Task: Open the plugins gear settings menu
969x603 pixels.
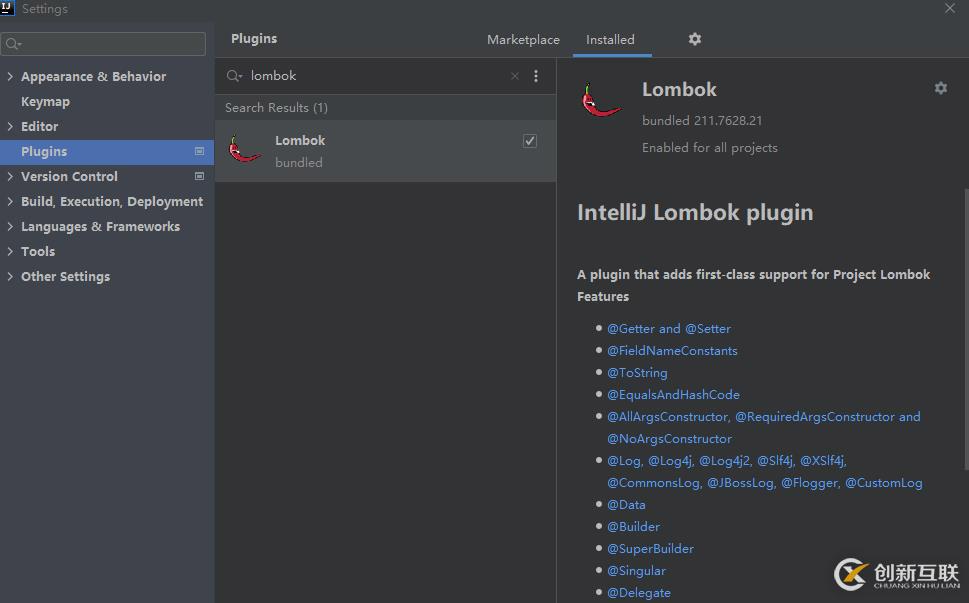Action: pos(695,39)
